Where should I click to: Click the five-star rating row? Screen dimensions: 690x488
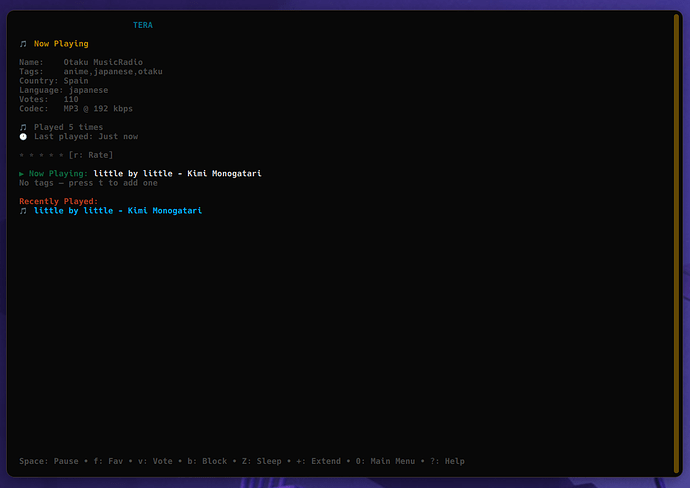click(x=41, y=155)
